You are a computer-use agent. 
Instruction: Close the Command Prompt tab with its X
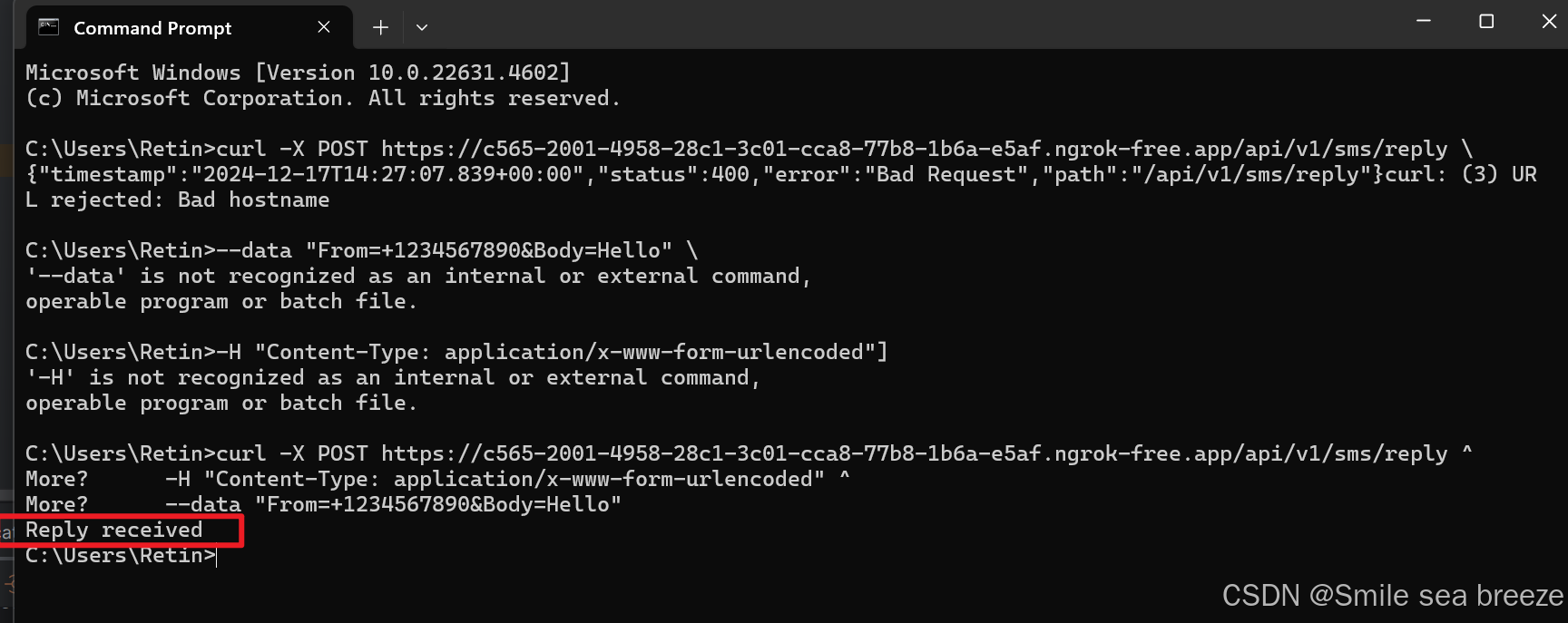click(324, 26)
